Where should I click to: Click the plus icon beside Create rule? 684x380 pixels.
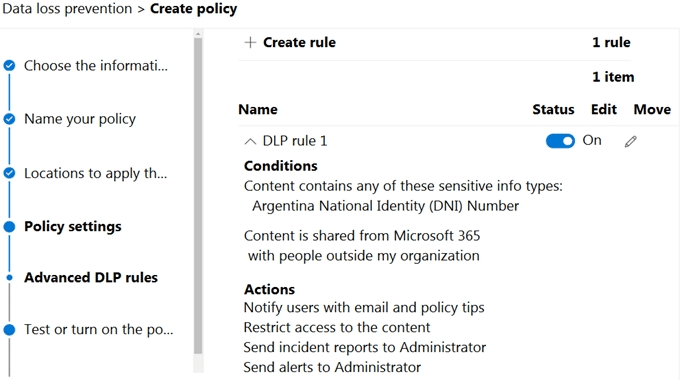pos(250,42)
